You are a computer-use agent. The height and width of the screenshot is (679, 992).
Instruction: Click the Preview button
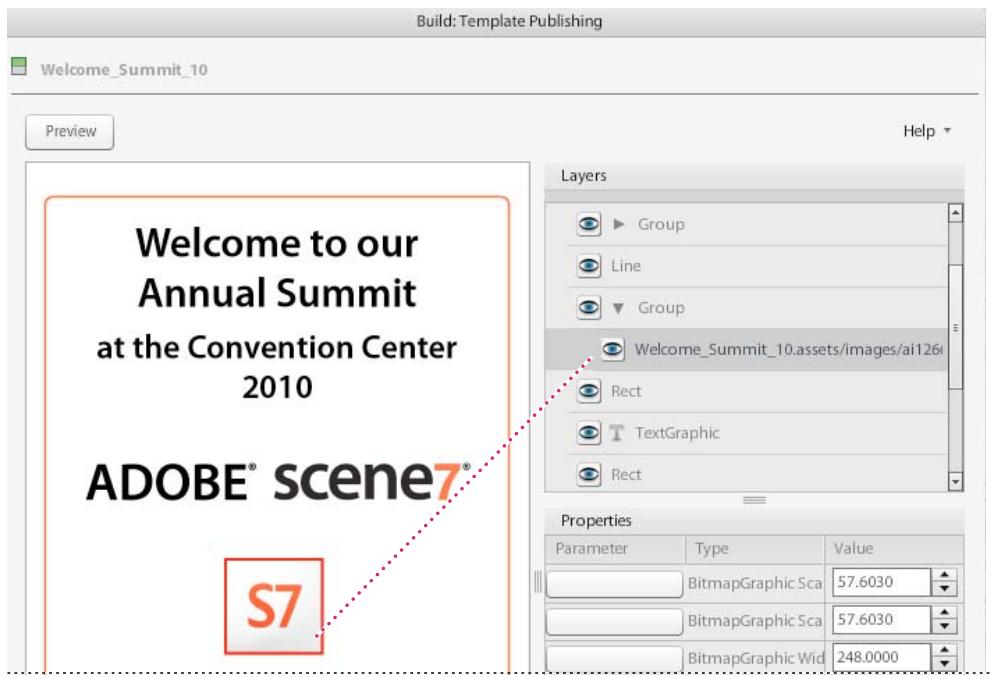click(72, 129)
